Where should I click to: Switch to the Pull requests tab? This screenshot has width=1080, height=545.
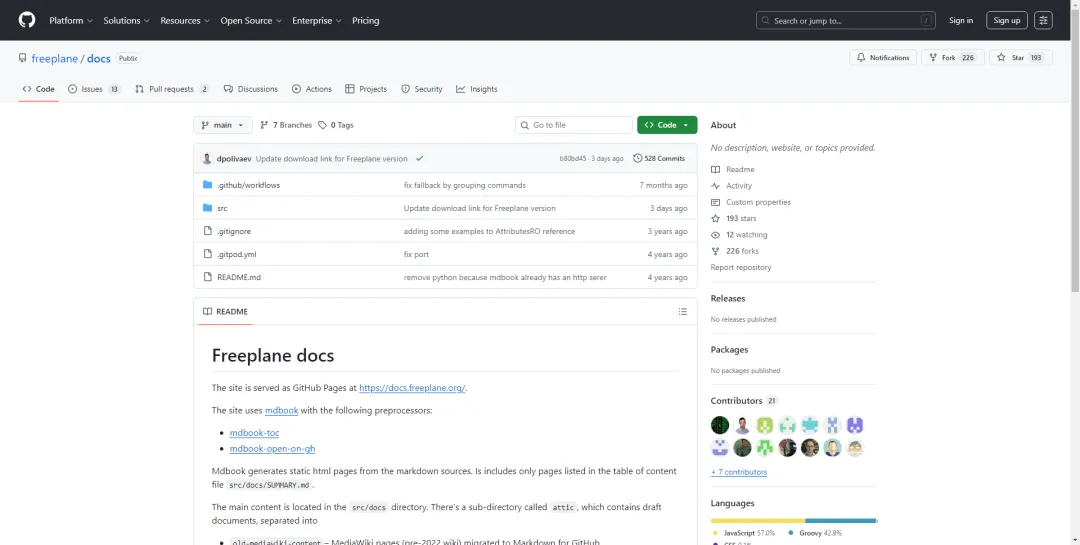point(172,89)
